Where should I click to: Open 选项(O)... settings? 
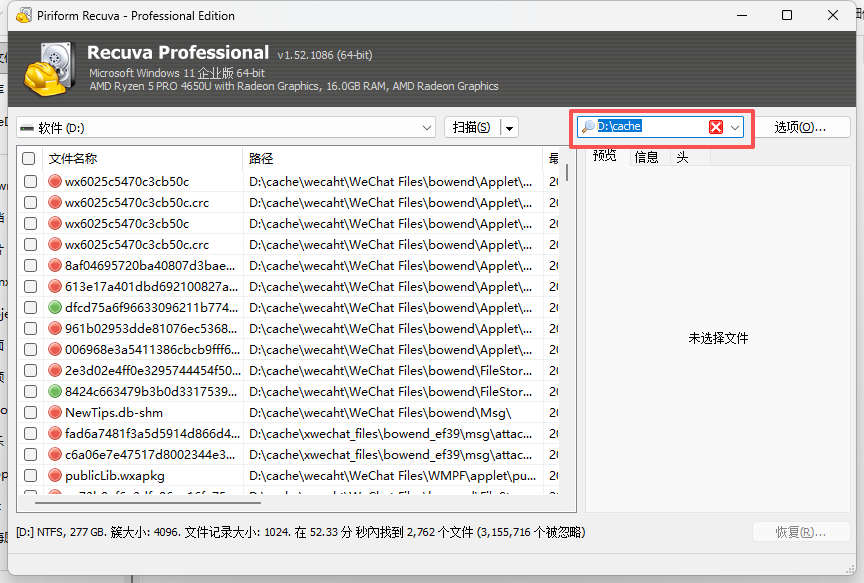(800, 127)
